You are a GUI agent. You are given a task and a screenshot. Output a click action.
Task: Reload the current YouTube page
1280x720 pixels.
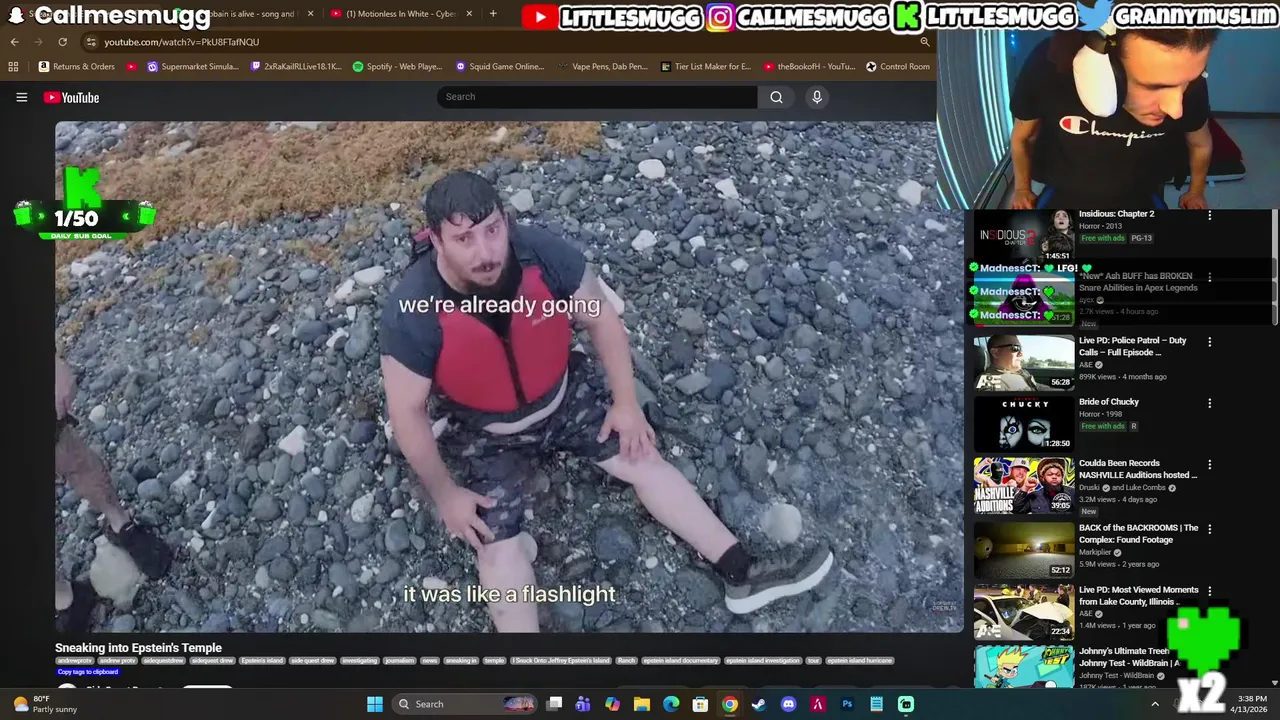pos(62,42)
